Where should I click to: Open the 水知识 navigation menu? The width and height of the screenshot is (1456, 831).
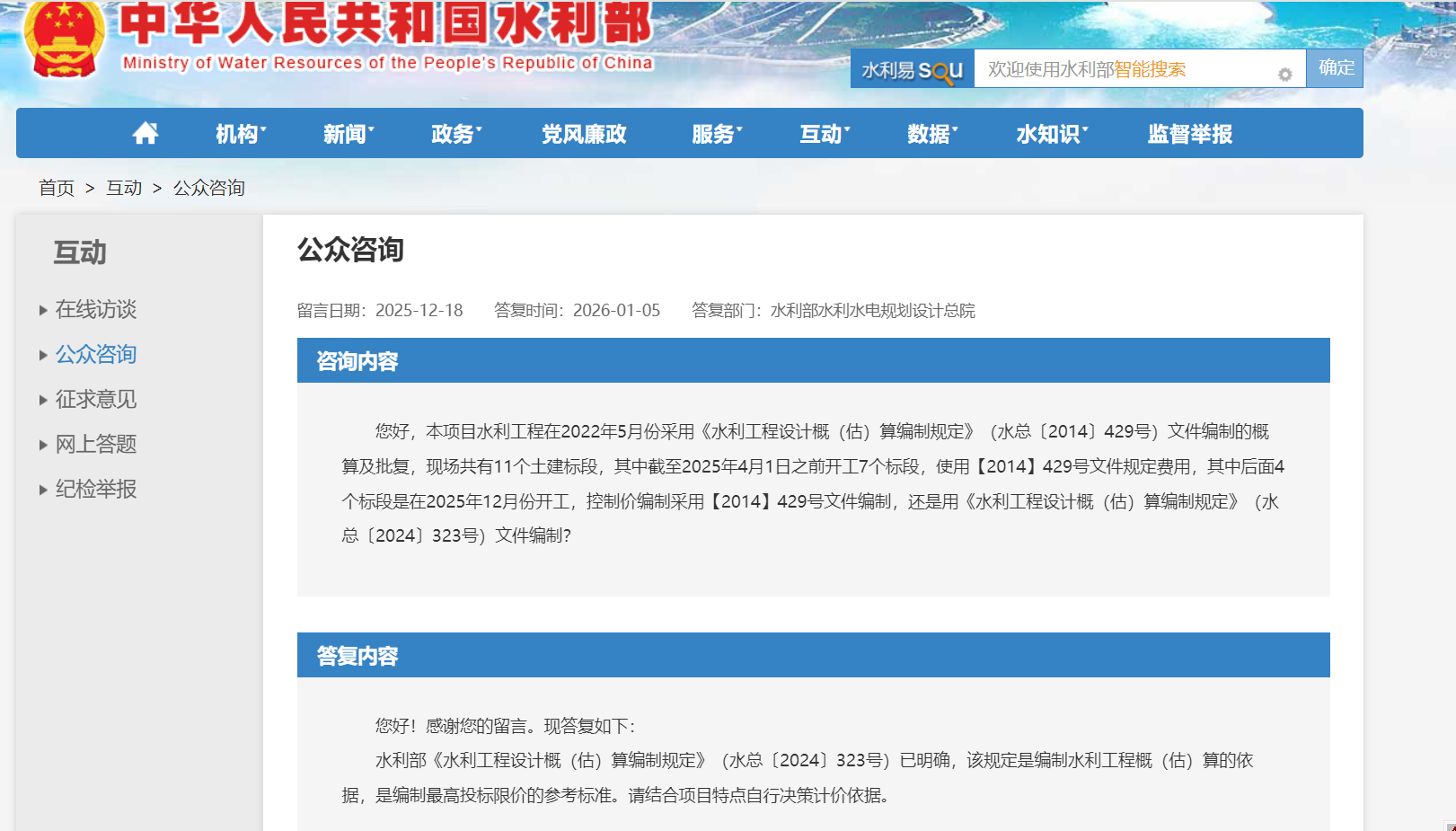pos(1051,134)
